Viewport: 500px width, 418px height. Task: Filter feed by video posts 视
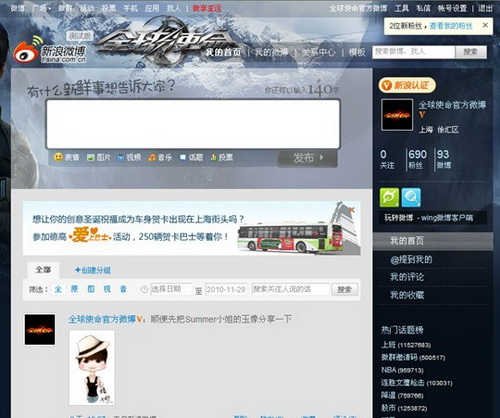pos(107,289)
